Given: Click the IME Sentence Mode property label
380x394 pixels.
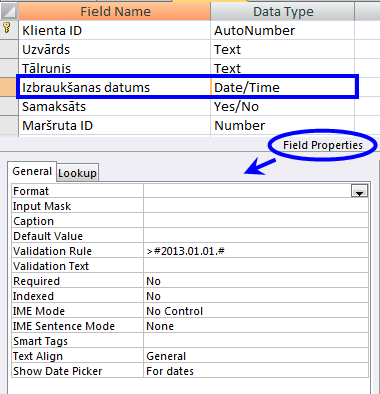Looking at the screenshot, I should tap(64, 326).
